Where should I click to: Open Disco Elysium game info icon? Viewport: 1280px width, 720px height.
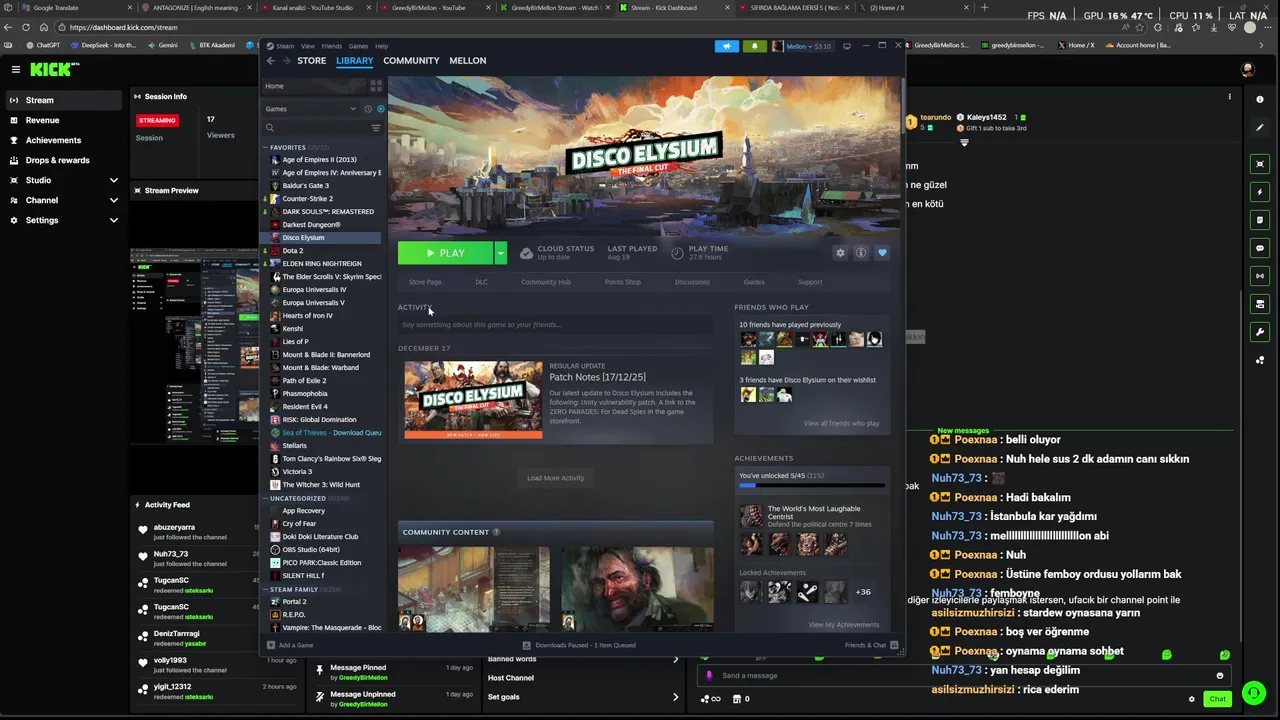click(x=861, y=253)
